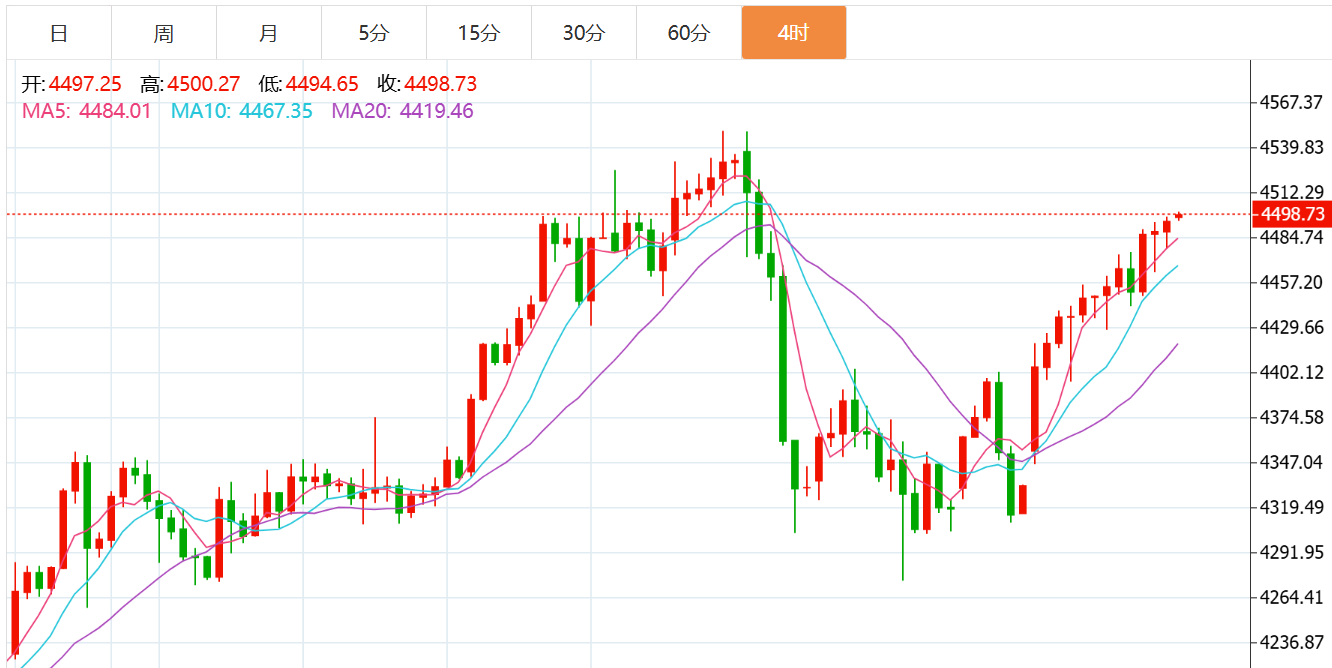Click the MA5 indicator value 4484.01
Image resolution: width=1332 pixels, height=668 pixels.
[115, 111]
